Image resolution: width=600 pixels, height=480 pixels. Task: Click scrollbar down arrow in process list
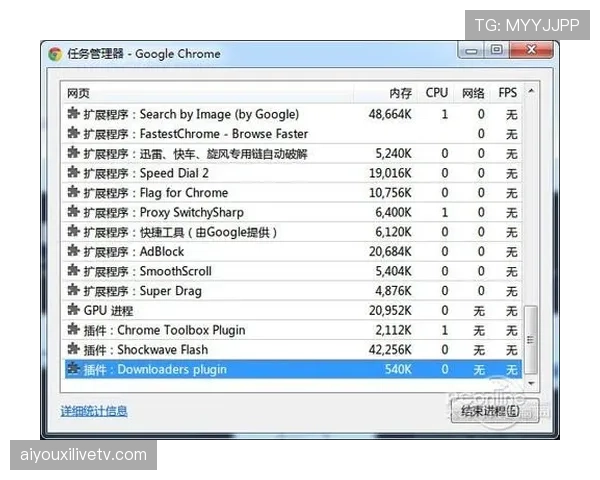coord(531,383)
